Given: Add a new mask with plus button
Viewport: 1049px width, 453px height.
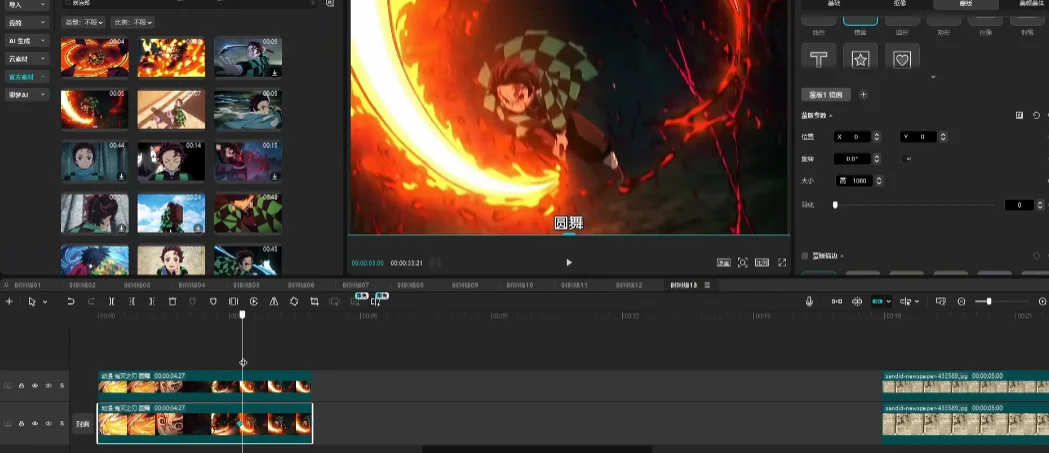Looking at the screenshot, I should [863, 95].
